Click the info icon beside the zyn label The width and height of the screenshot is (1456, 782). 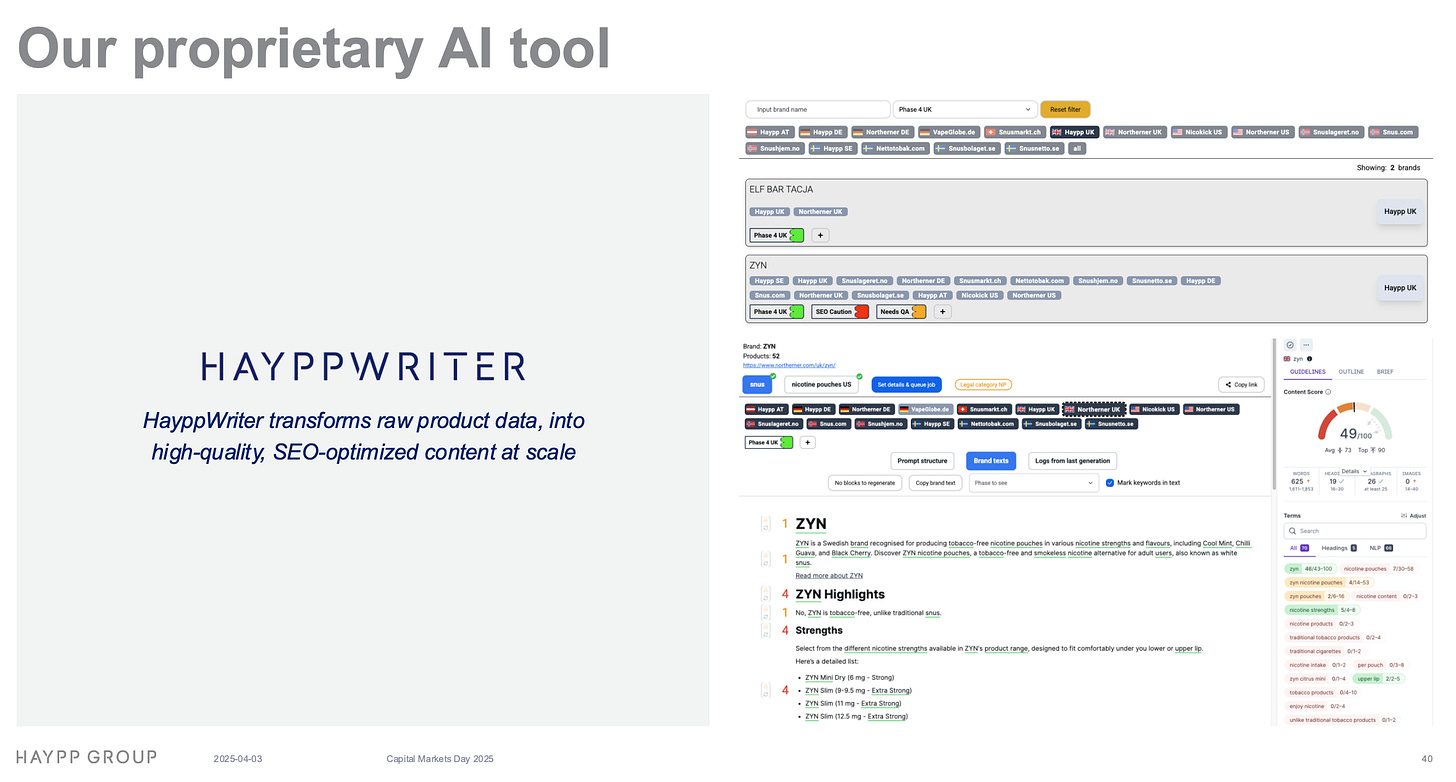(x=1310, y=358)
